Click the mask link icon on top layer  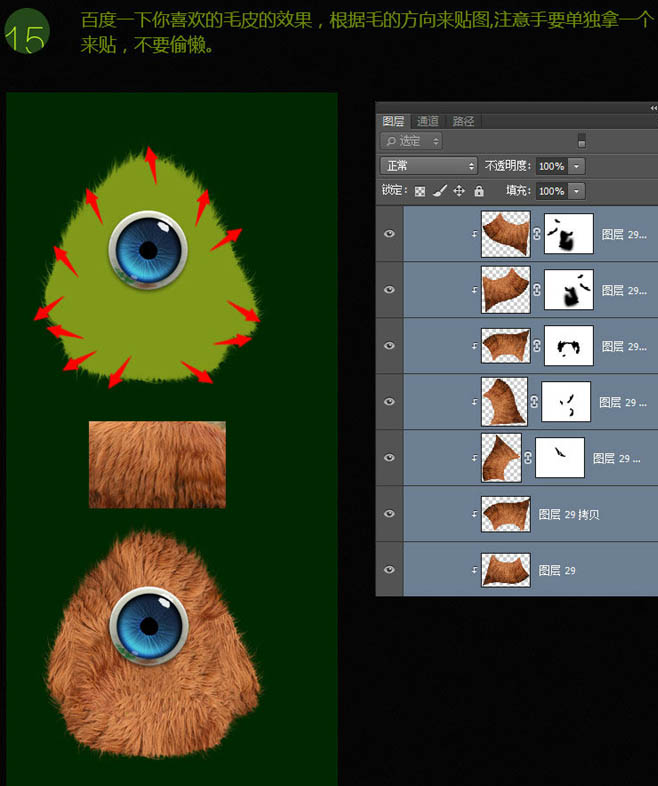pos(536,234)
